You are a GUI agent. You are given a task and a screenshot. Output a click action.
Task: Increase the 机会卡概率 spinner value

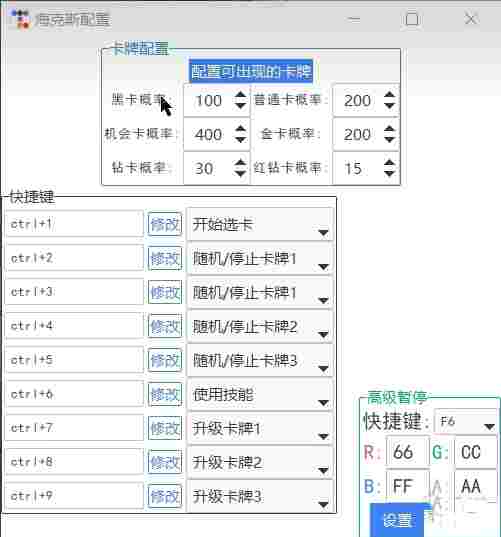coord(240,129)
